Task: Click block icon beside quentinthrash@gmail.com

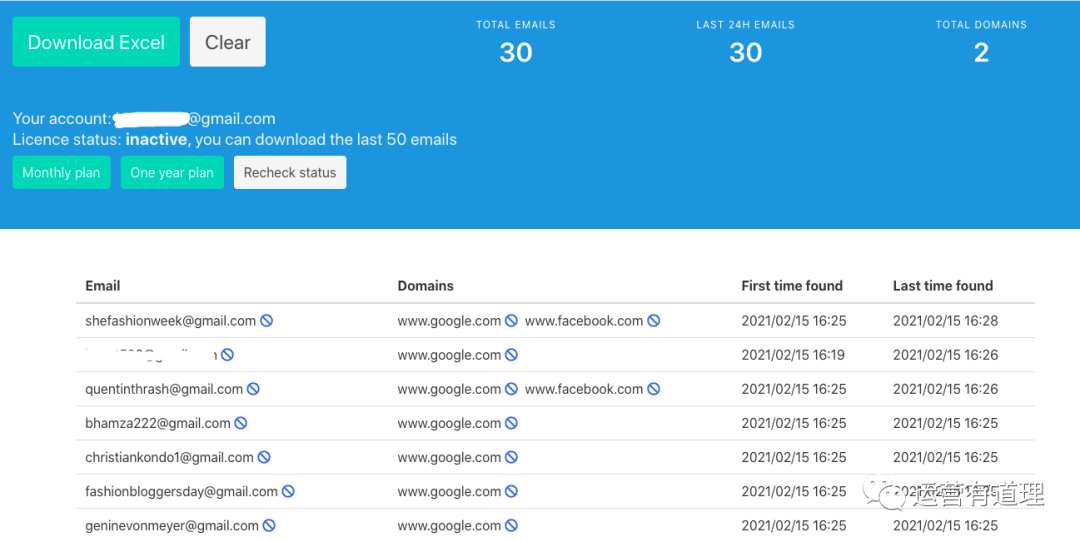Action: tap(254, 389)
